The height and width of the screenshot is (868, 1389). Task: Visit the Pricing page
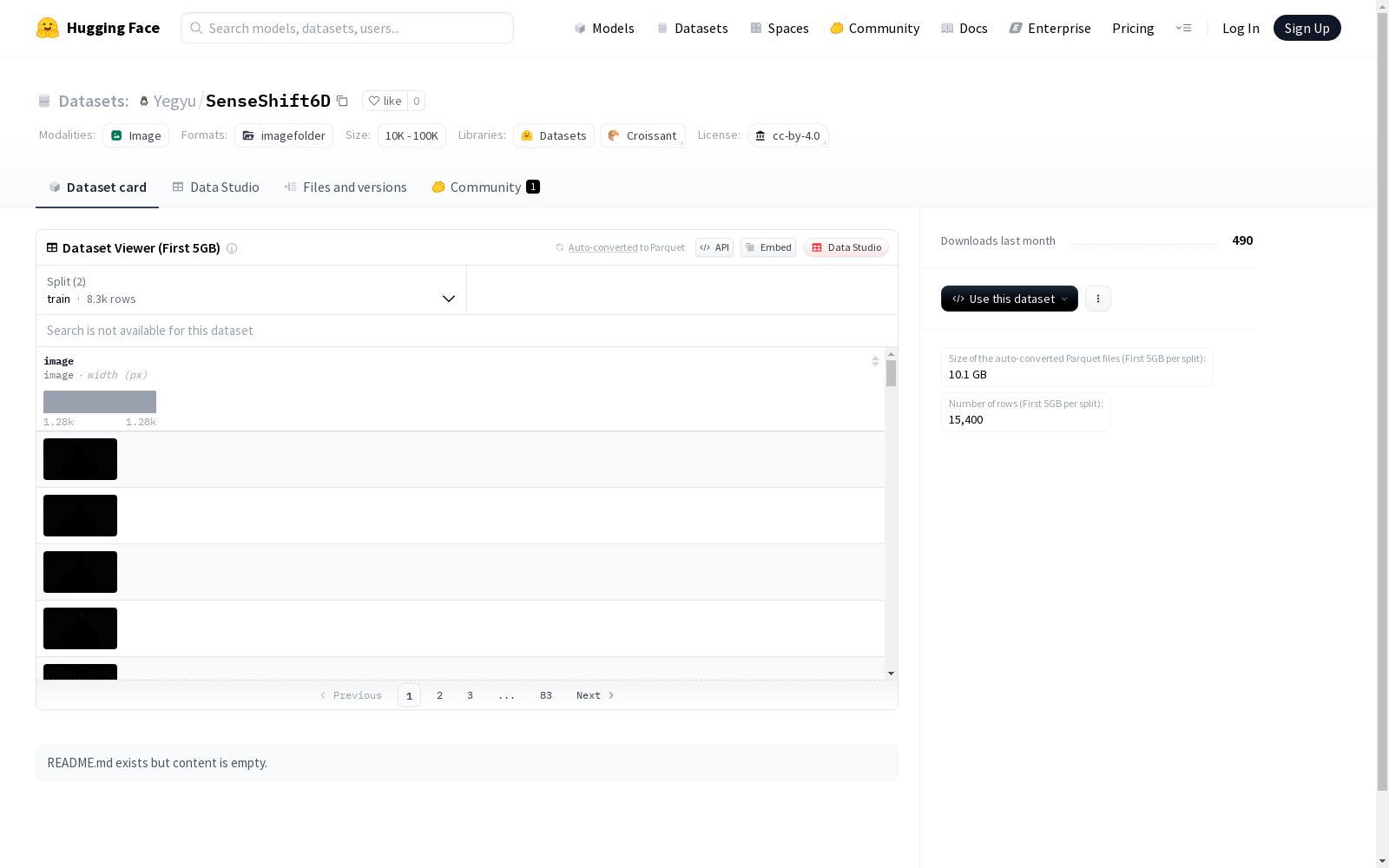click(x=1133, y=28)
